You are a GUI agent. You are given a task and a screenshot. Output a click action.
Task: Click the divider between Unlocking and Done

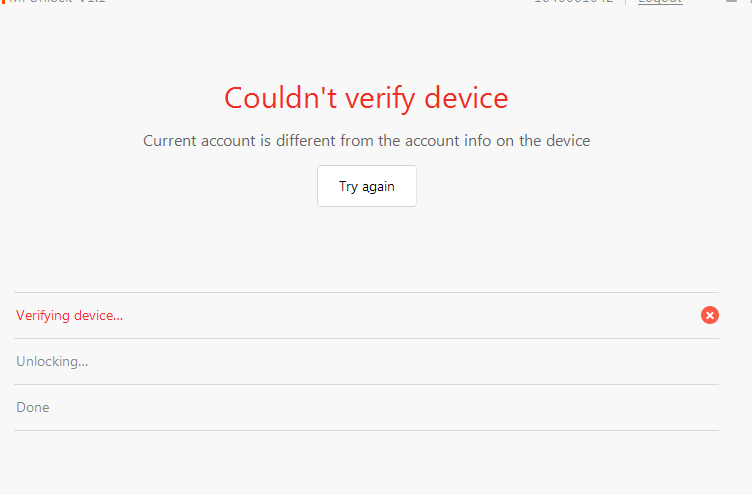[366, 384]
